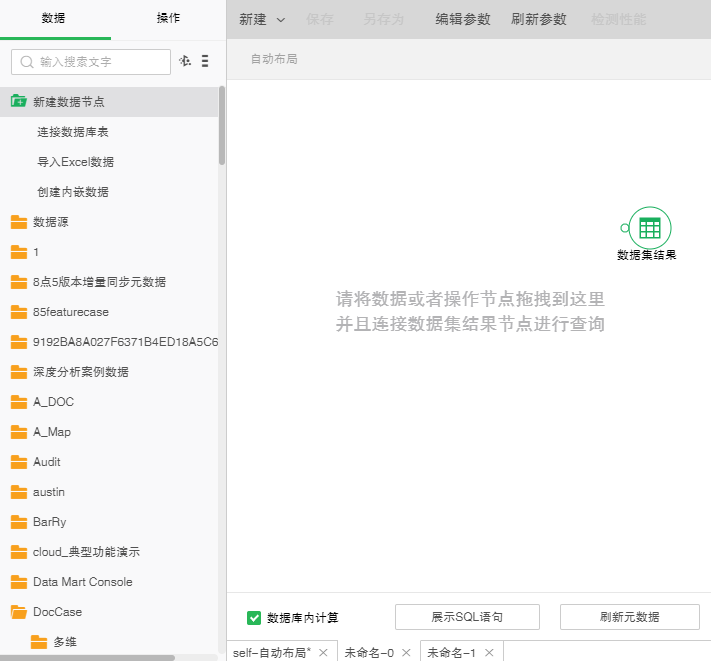Select the 新建数据节点 row label
Image resolution: width=711 pixels, height=661 pixels.
tap(68, 102)
